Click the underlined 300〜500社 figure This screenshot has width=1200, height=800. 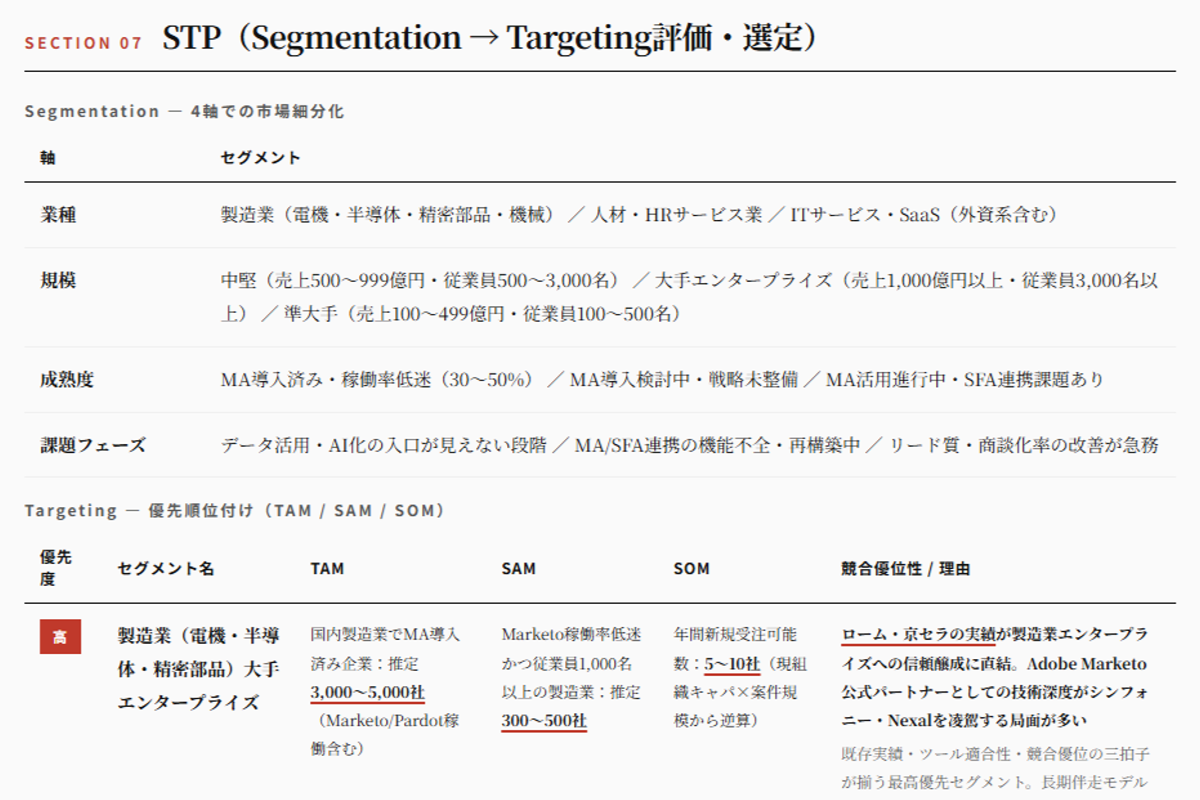click(544, 720)
